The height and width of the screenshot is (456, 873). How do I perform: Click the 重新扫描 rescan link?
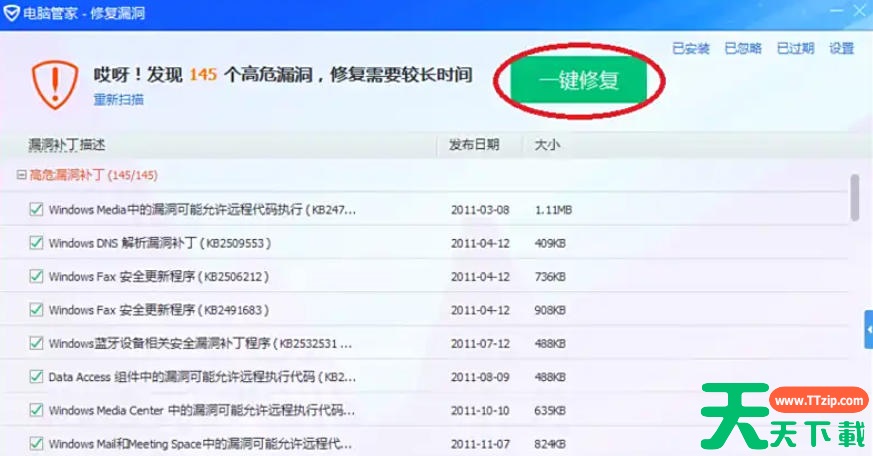[119, 100]
